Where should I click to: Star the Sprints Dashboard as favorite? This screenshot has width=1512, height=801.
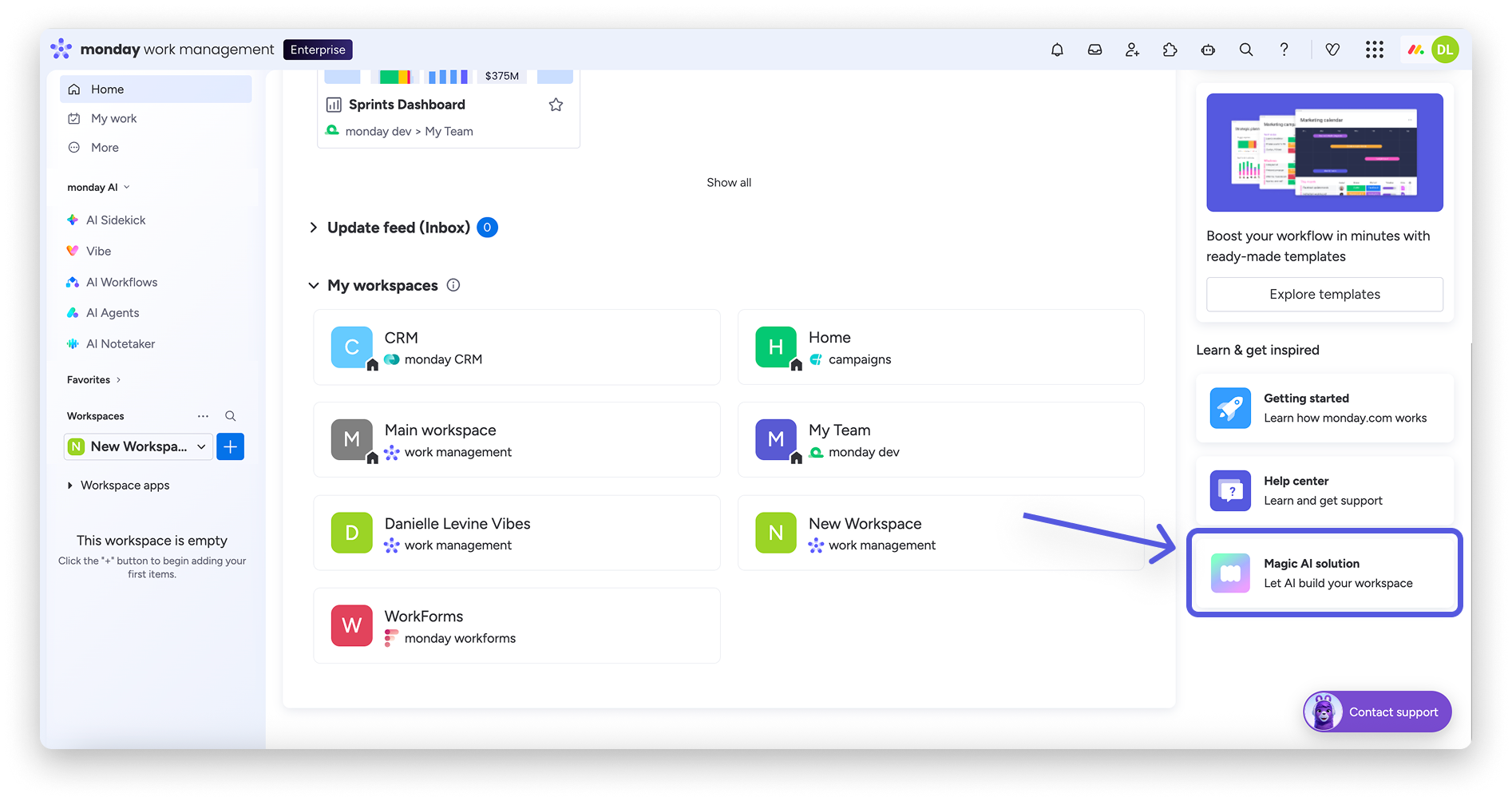coord(556,105)
